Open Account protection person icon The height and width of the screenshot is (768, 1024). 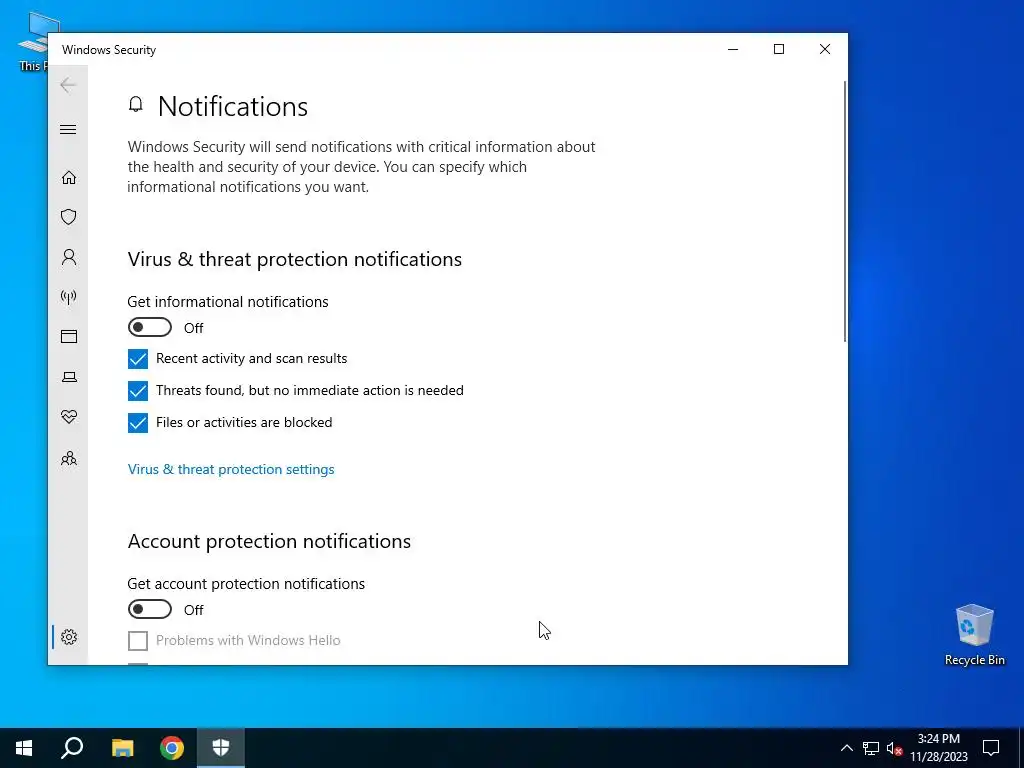69,257
